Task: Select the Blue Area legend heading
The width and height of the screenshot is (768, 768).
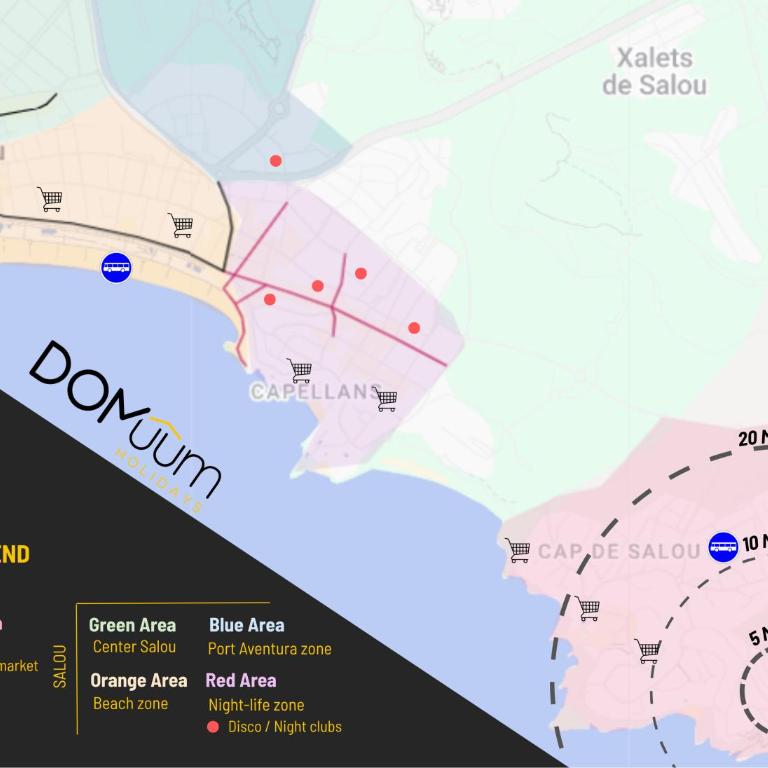Action: click(247, 625)
